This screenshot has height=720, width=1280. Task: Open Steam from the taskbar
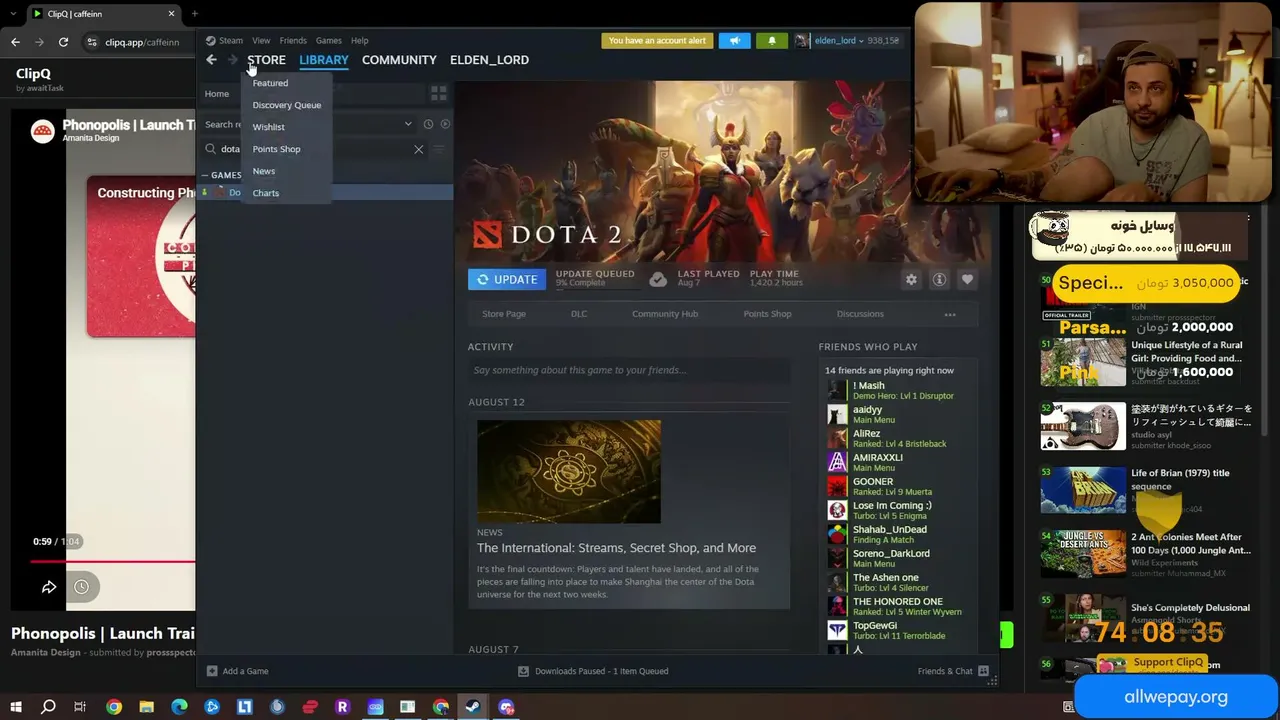[x=473, y=707]
